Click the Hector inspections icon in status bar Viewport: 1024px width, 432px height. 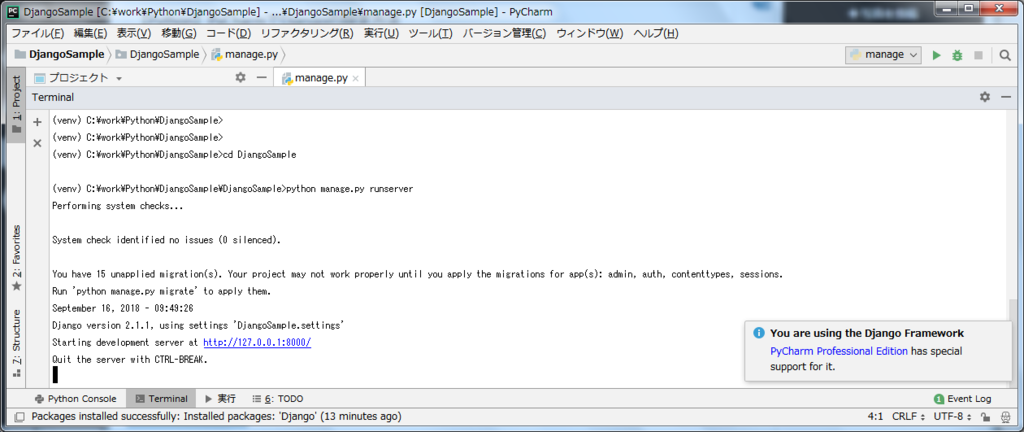[x=1006, y=416]
